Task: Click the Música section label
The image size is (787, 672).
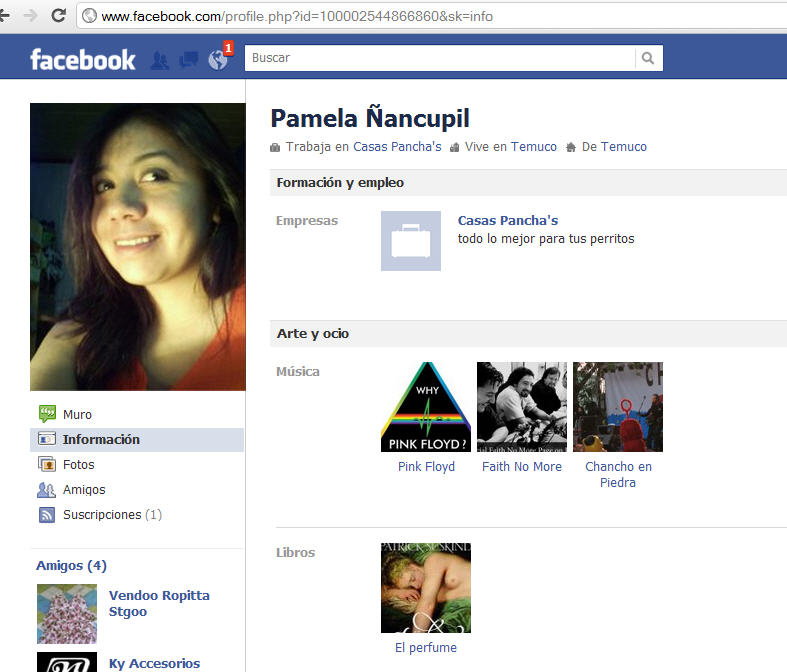Action: click(x=298, y=371)
